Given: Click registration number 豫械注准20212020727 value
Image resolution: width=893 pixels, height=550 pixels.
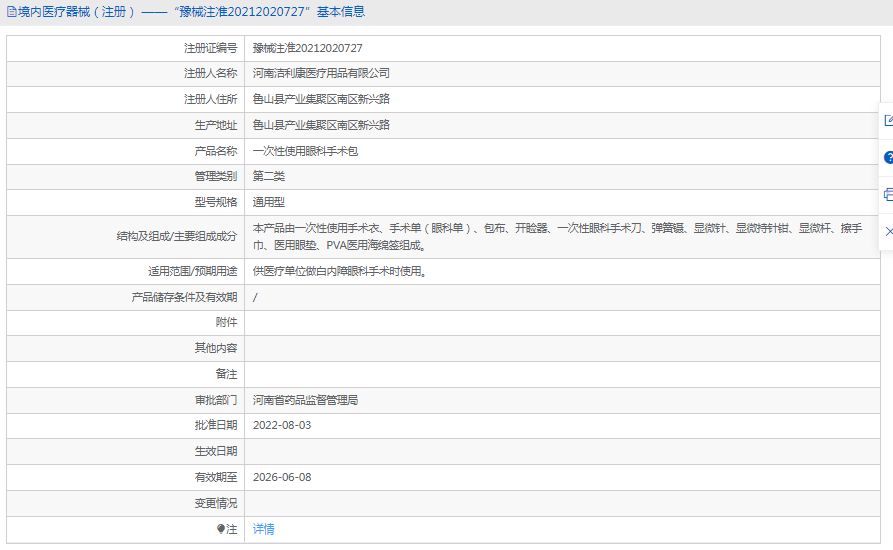Looking at the screenshot, I should click(307, 48).
